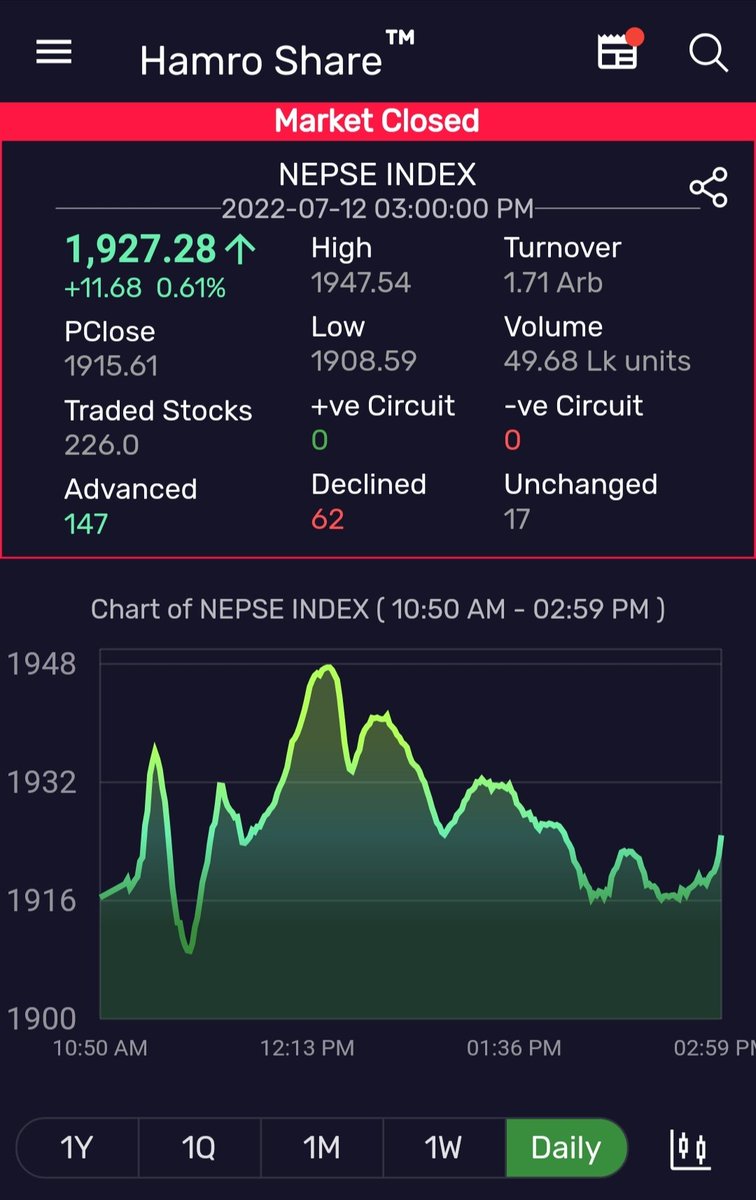This screenshot has width=756, height=1200.
Task: Open the calendar events icon
Action: click(x=620, y=50)
